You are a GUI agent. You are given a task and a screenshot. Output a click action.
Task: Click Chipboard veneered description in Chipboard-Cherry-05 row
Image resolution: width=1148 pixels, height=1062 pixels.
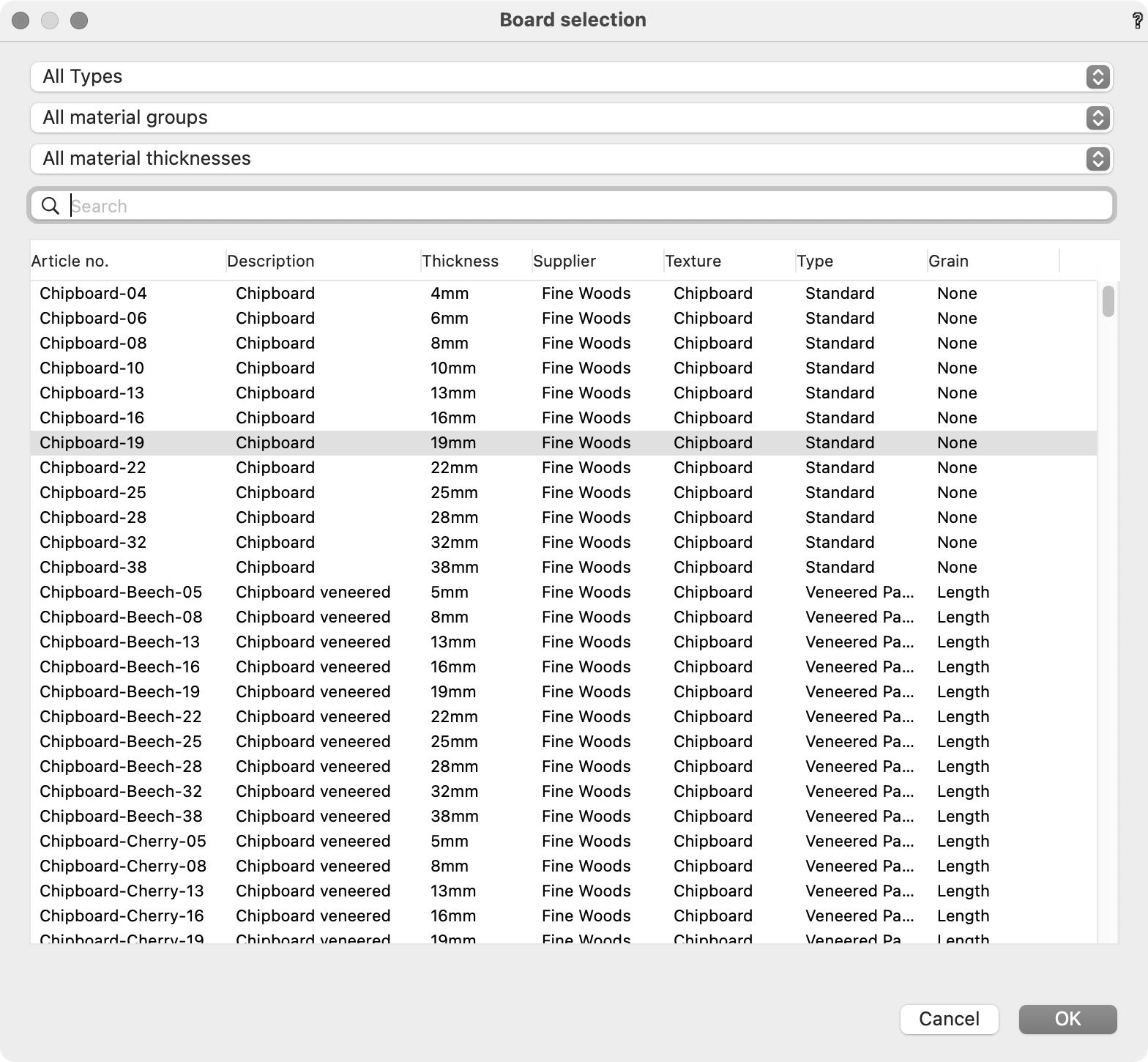(313, 842)
